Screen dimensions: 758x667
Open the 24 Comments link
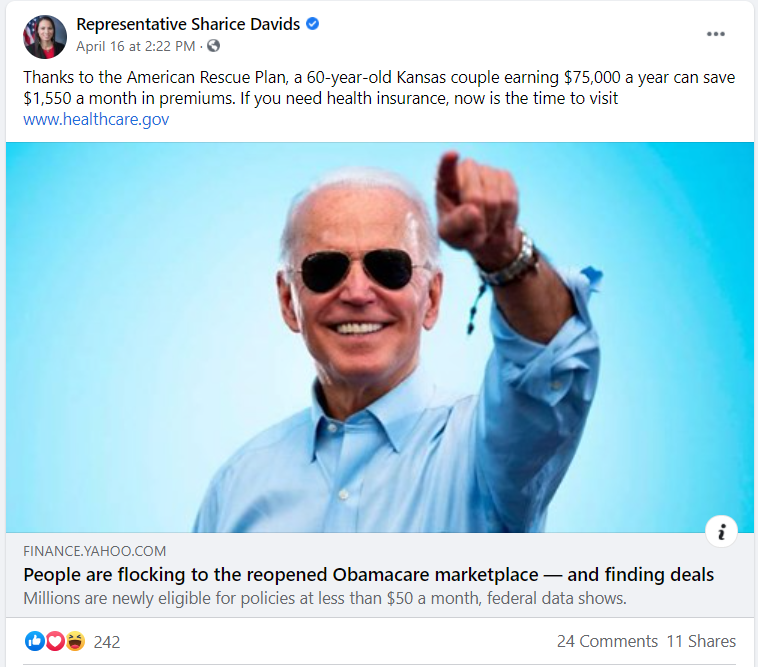(607, 641)
